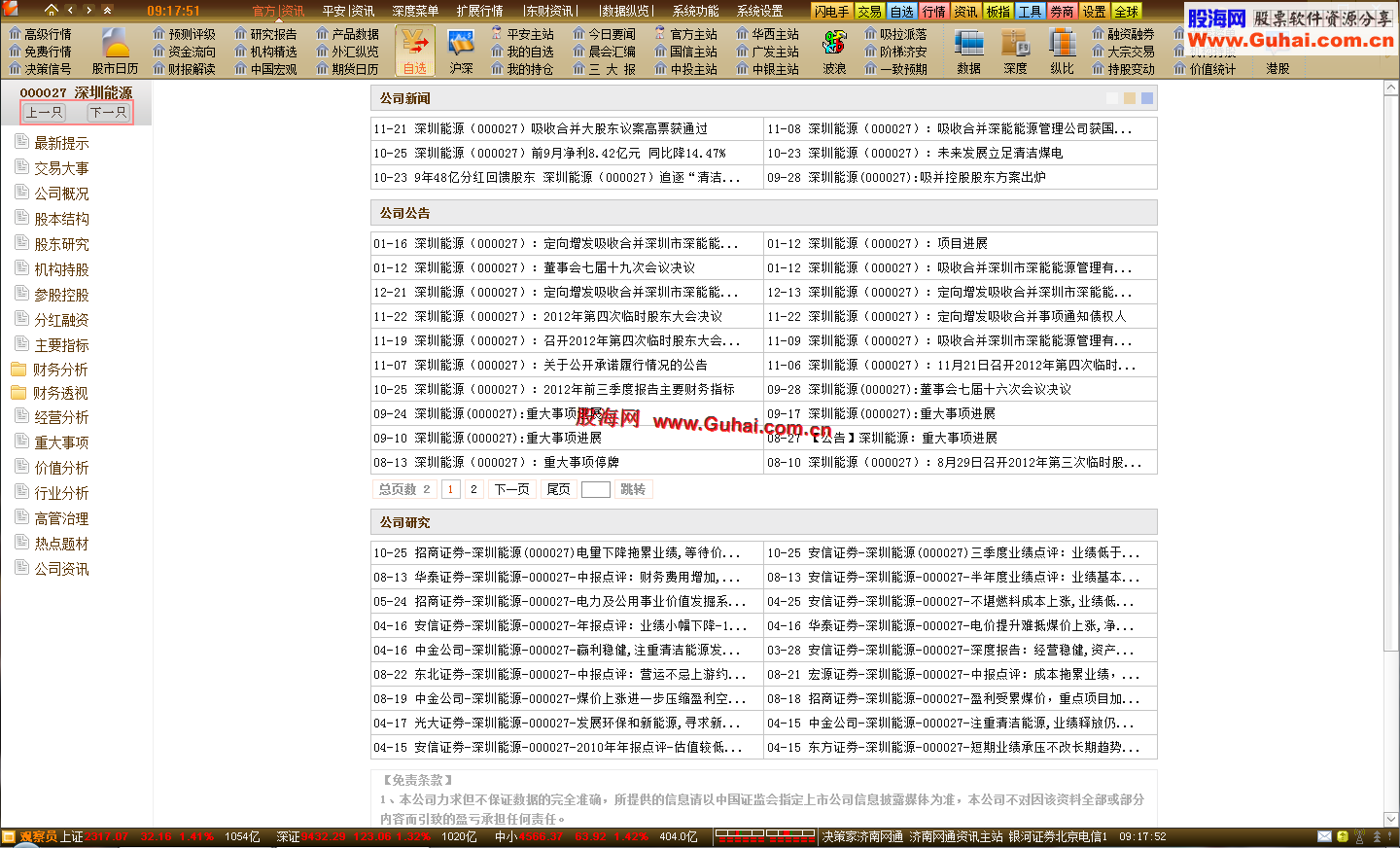Click the signal tower status bar icon
1400x848 pixels.
pyautogui.click(x=1359, y=836)
